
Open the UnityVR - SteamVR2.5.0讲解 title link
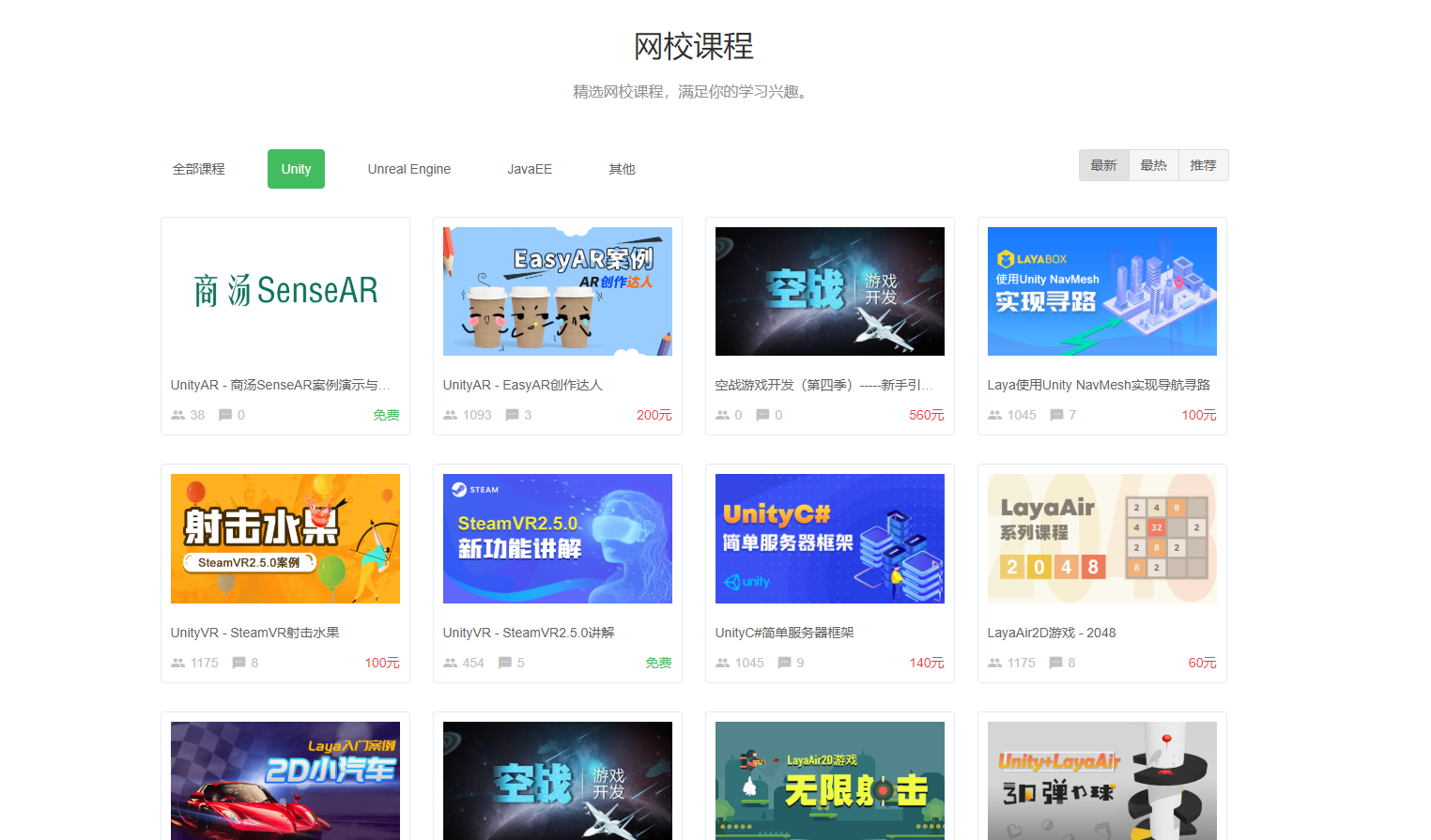tap(529, 633)
